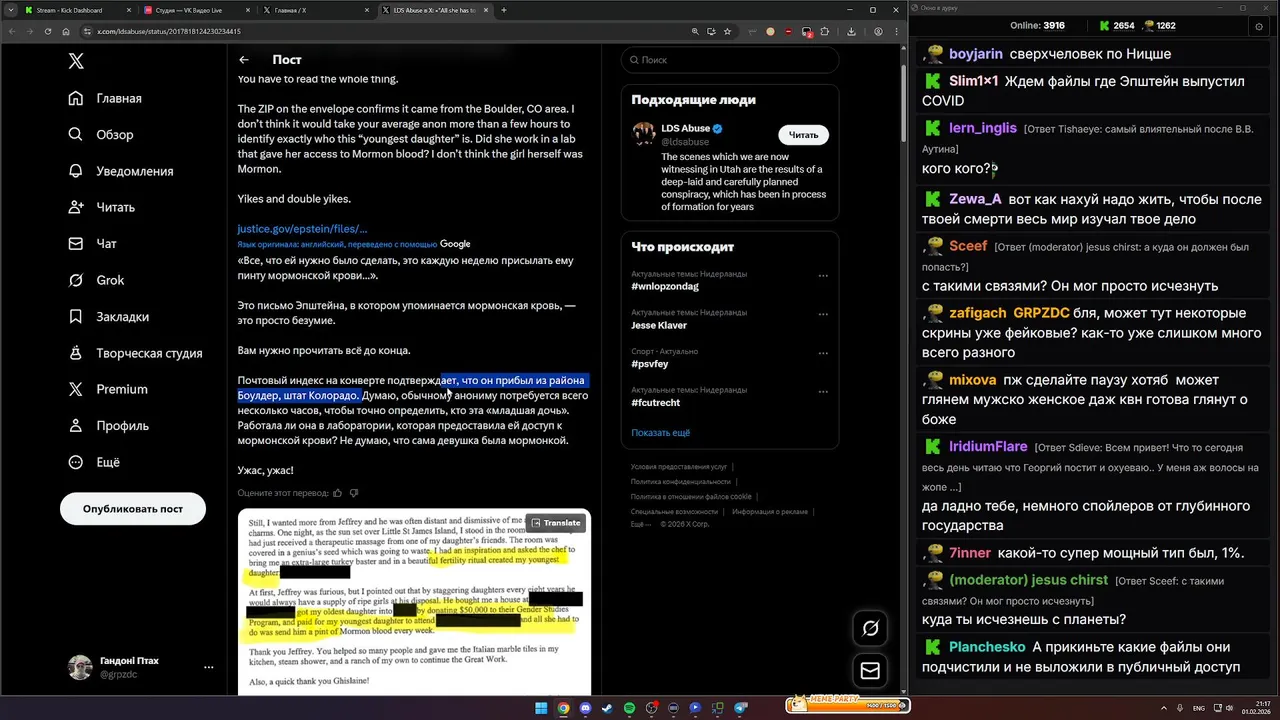1280x720 pixels.
Task: Switch to Студия — VK Видео Live tab
Action: click(x=198, y=10)
